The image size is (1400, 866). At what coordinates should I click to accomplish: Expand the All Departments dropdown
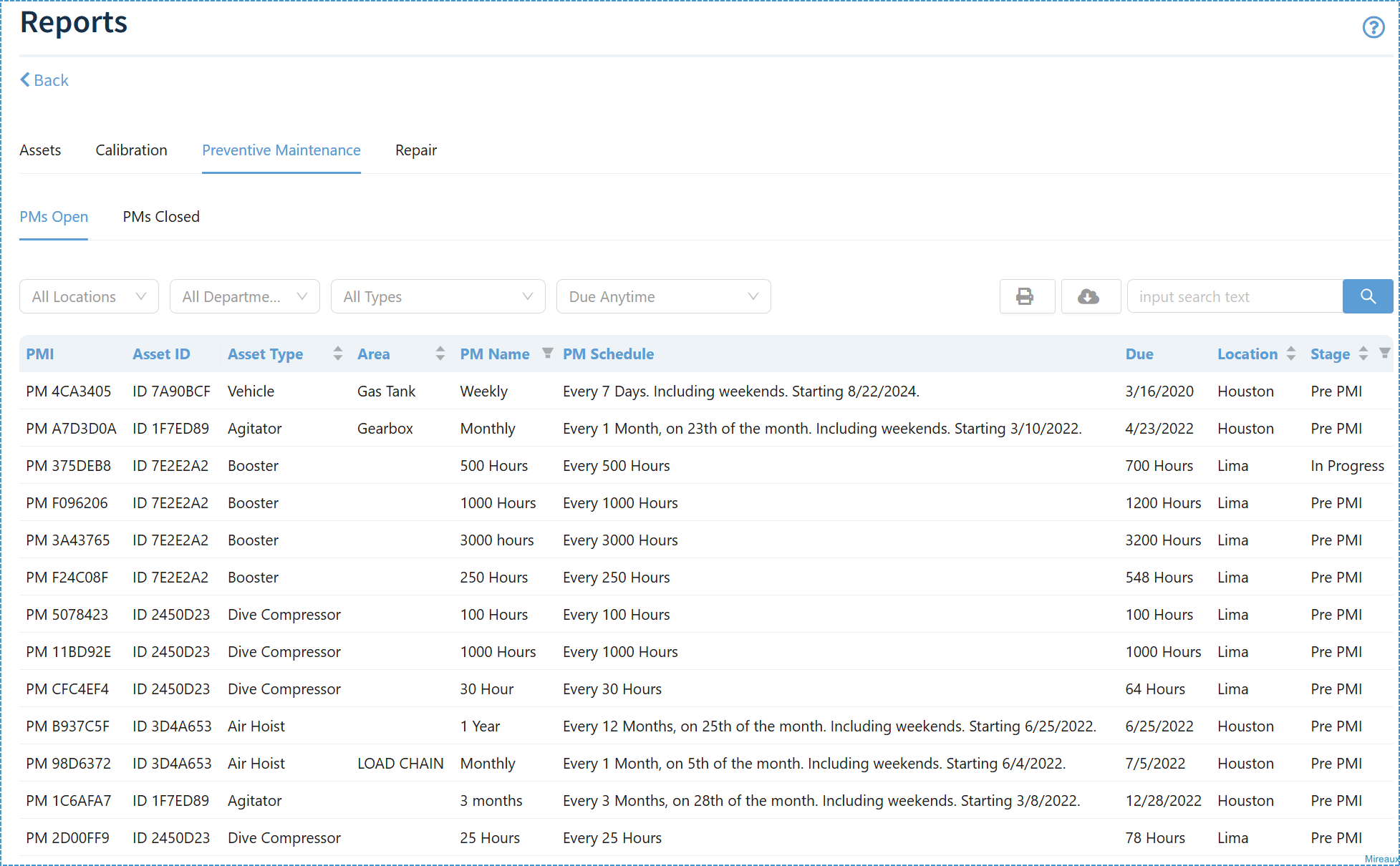click(x=244, y=296)
